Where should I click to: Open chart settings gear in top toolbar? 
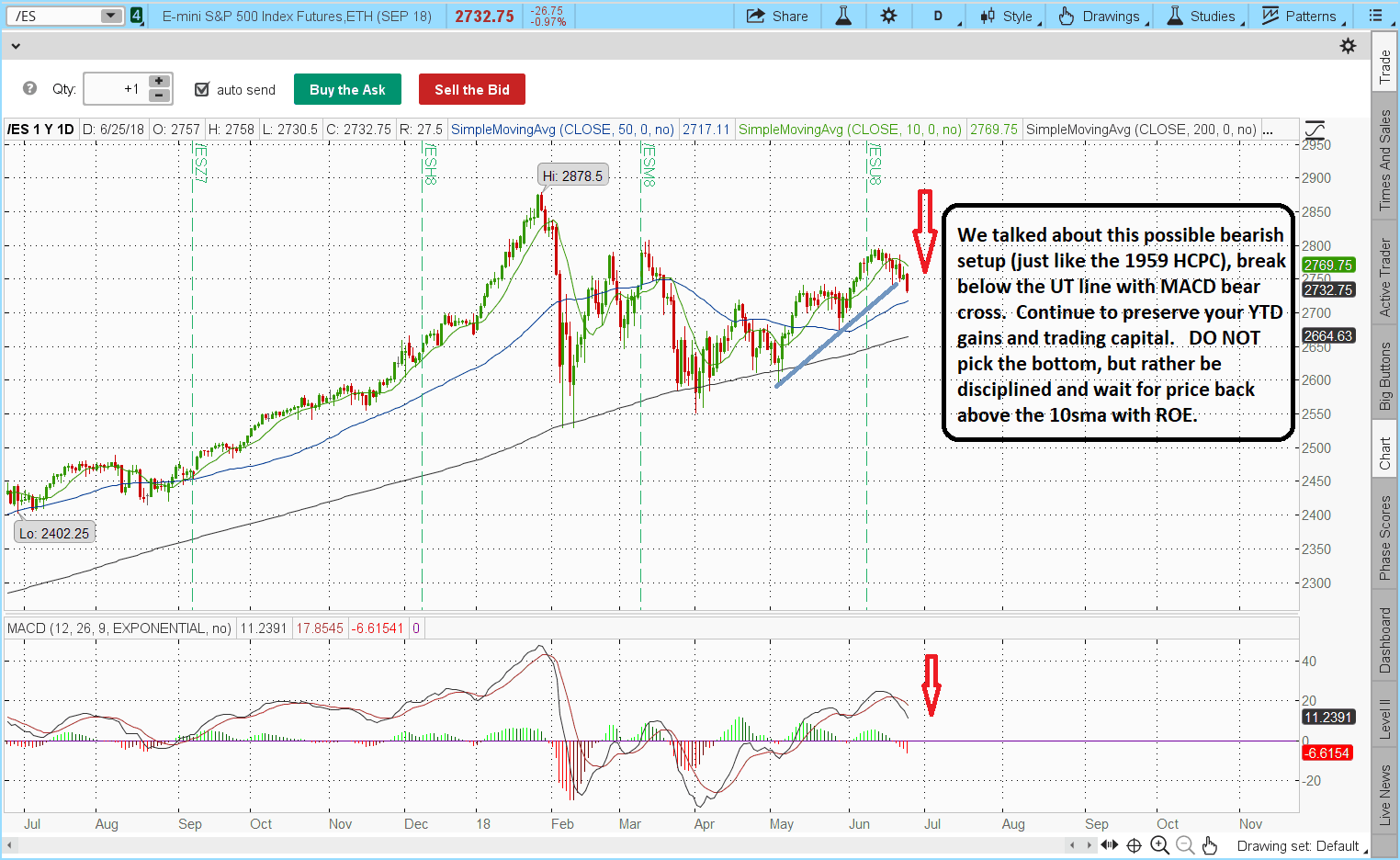888,16
